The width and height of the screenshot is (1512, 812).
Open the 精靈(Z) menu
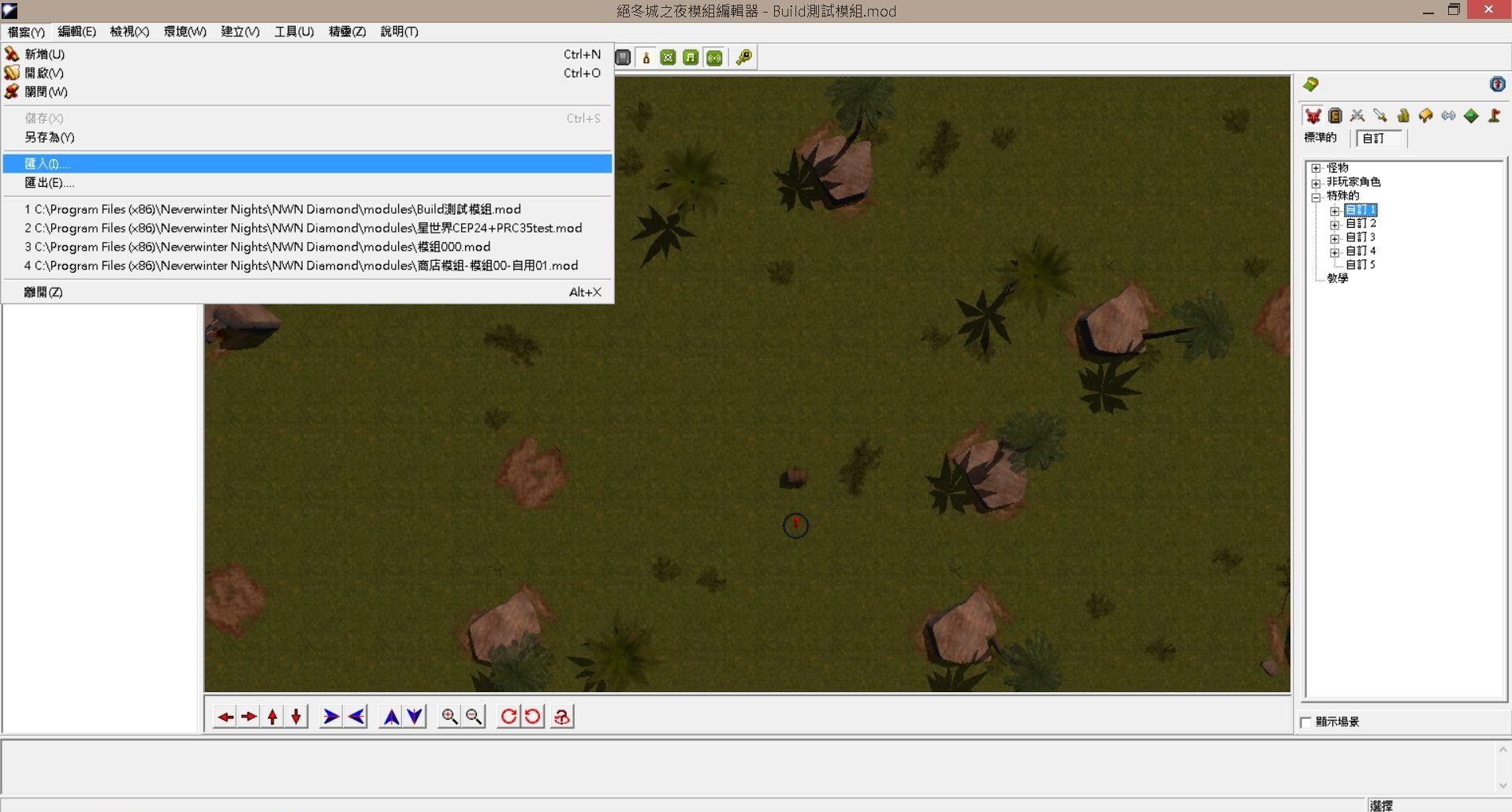pos(347,32)
